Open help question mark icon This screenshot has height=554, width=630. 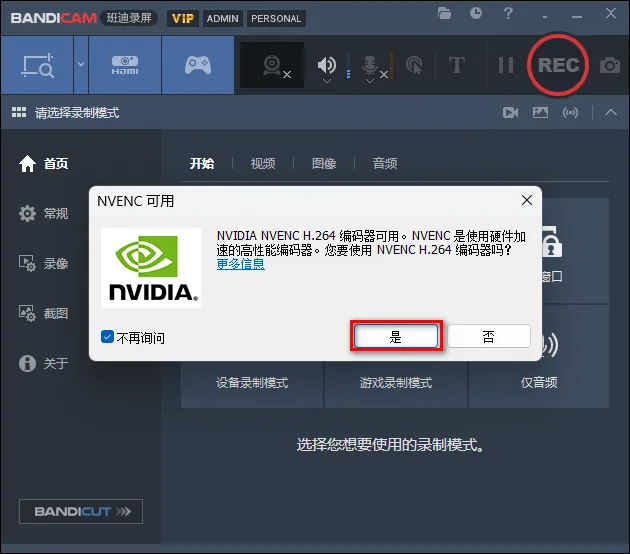pos(508,13)
